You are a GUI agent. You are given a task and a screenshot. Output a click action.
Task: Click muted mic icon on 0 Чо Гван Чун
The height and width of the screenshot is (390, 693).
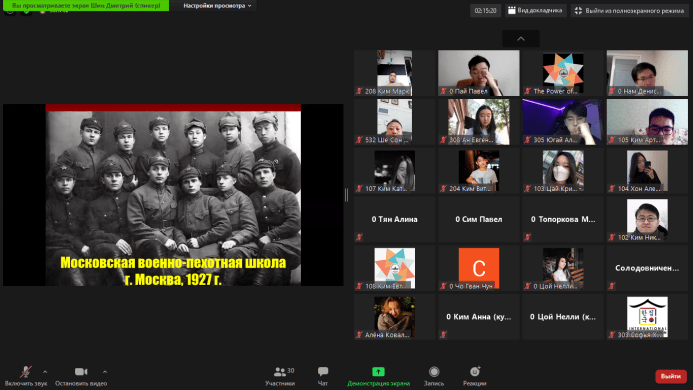443,286
